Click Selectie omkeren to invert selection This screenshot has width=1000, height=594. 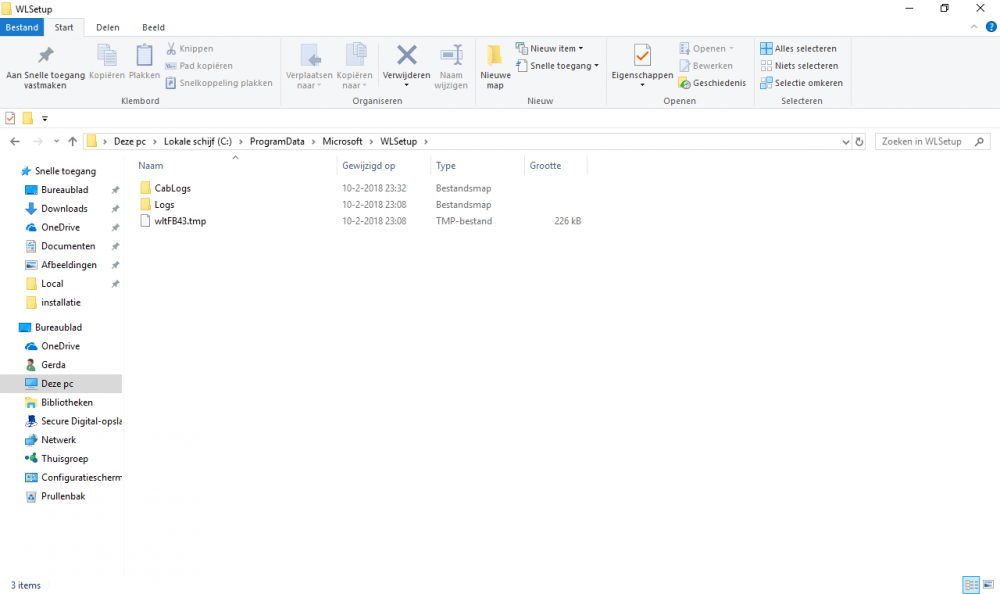[802, 82]
